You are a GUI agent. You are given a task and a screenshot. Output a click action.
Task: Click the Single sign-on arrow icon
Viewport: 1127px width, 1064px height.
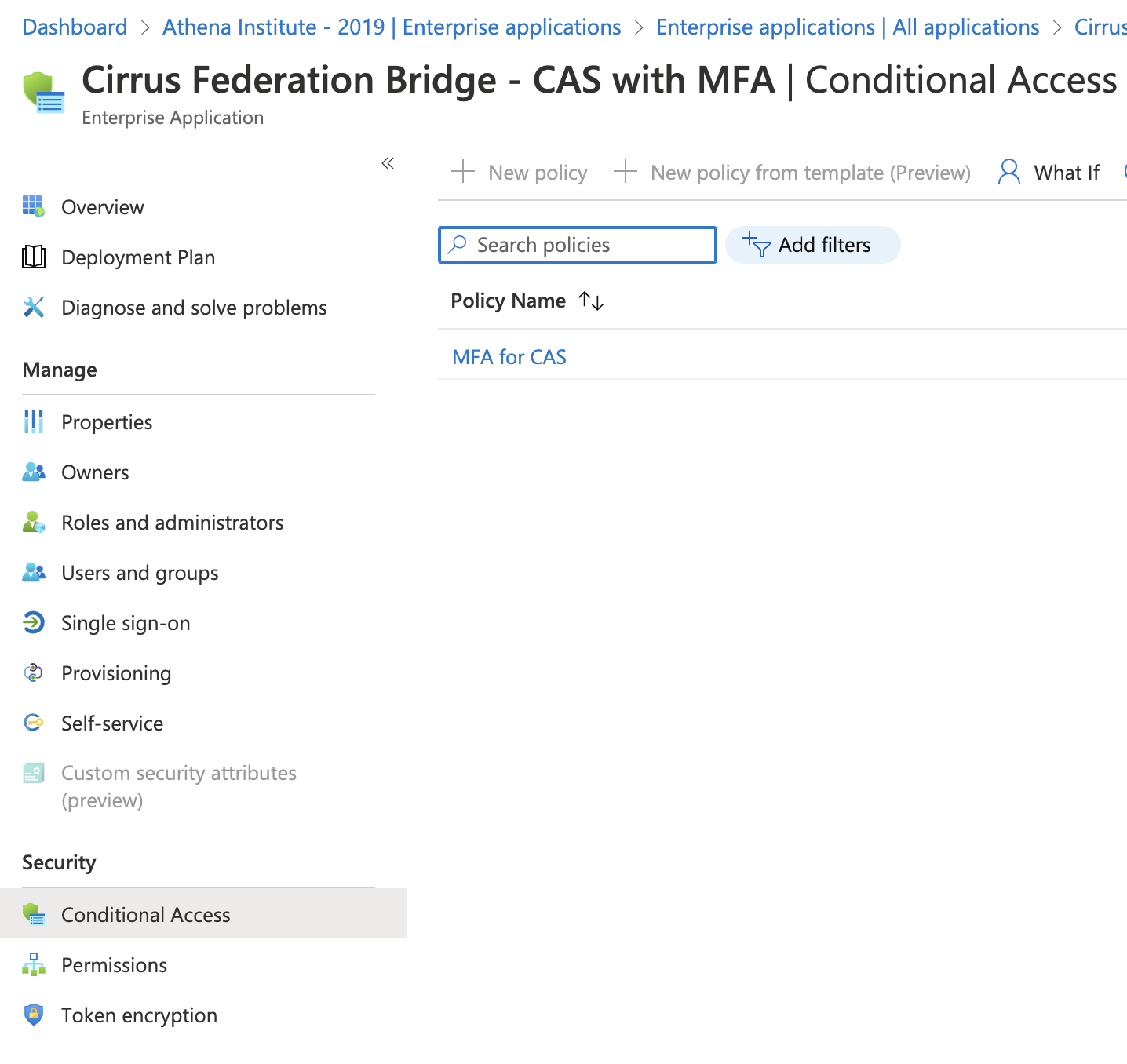33,623
